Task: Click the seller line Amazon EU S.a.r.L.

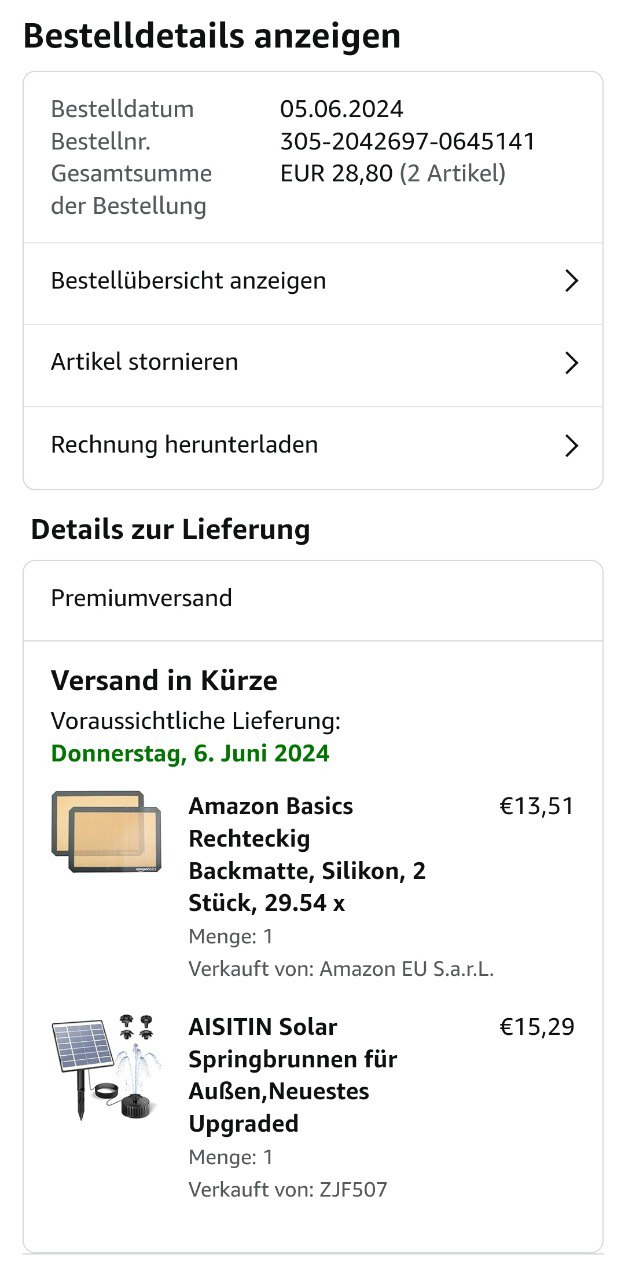Action: point(341,969)
